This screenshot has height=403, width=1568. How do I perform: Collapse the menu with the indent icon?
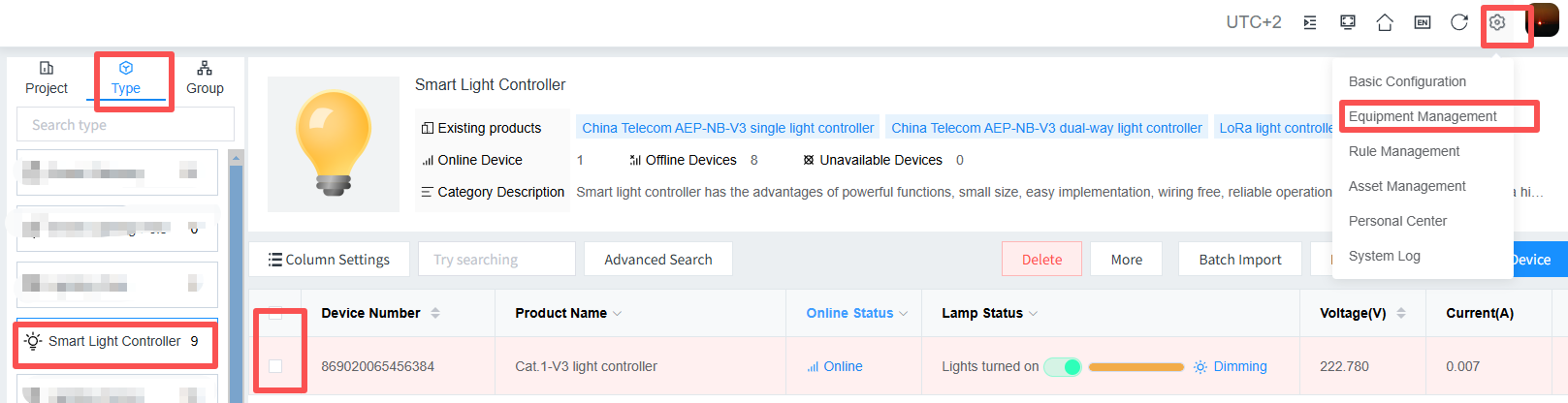coord(1310,22)
